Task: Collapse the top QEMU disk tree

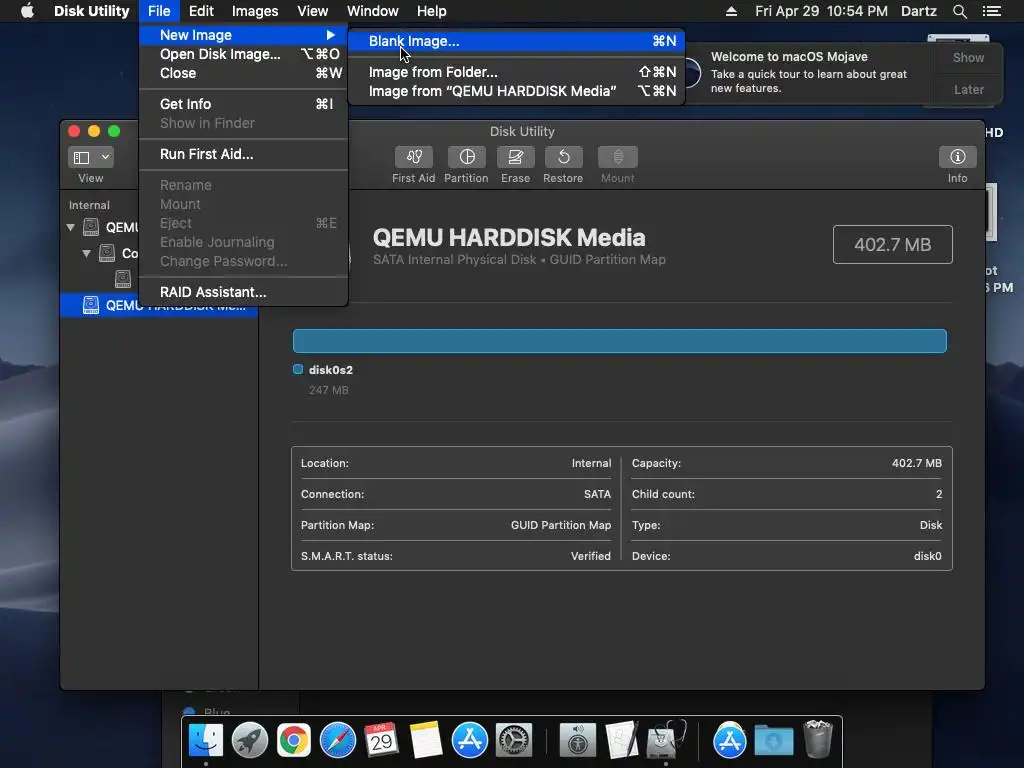Action: tap(71, 227)
